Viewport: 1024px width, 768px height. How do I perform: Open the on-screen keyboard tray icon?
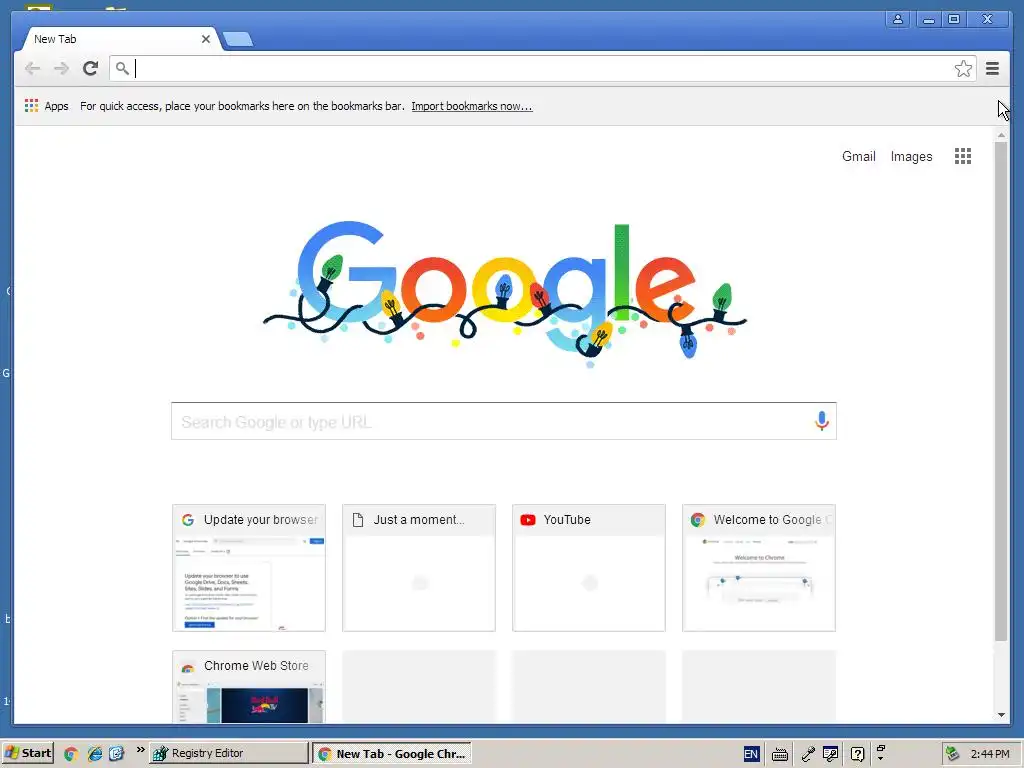pos(779,755)
